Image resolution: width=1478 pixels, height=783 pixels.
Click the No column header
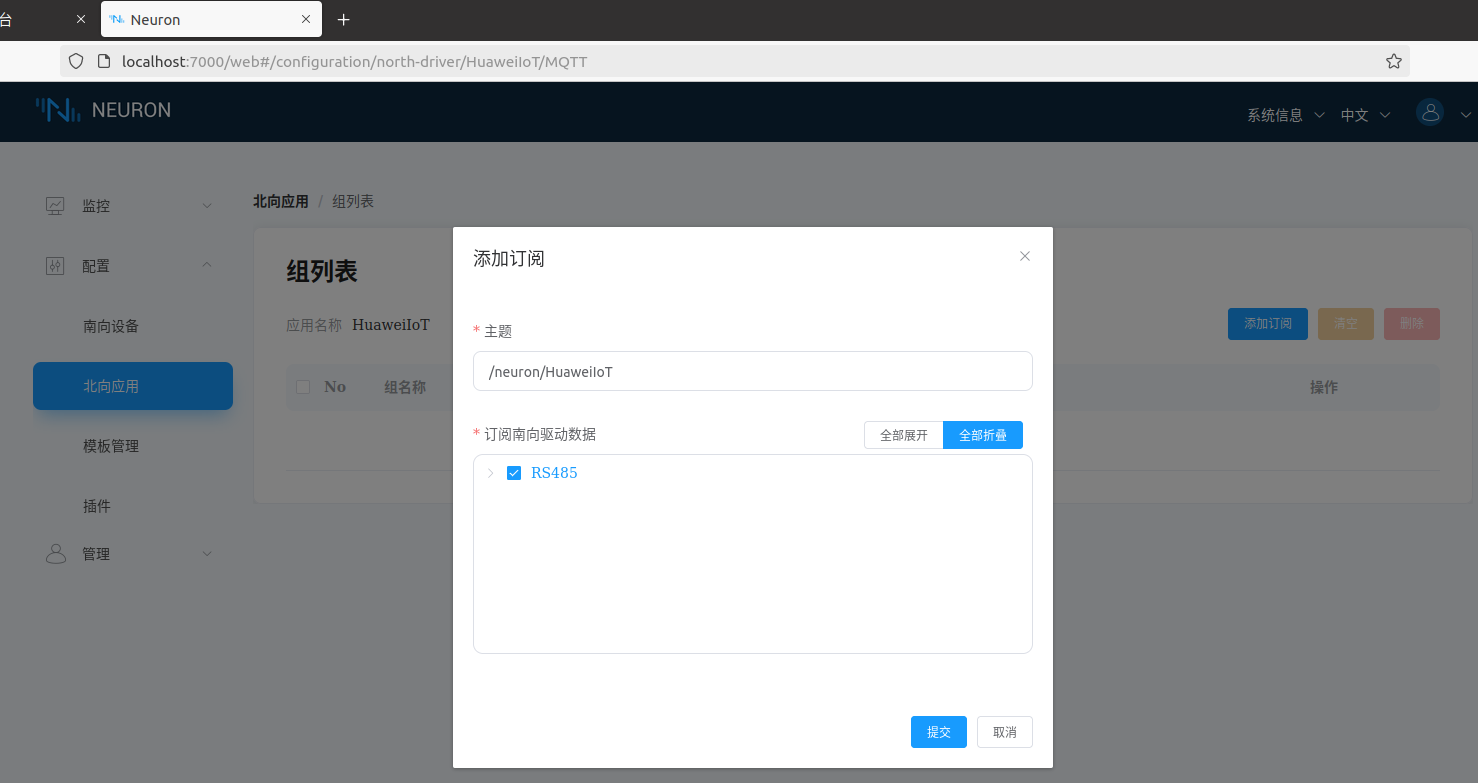335,387
